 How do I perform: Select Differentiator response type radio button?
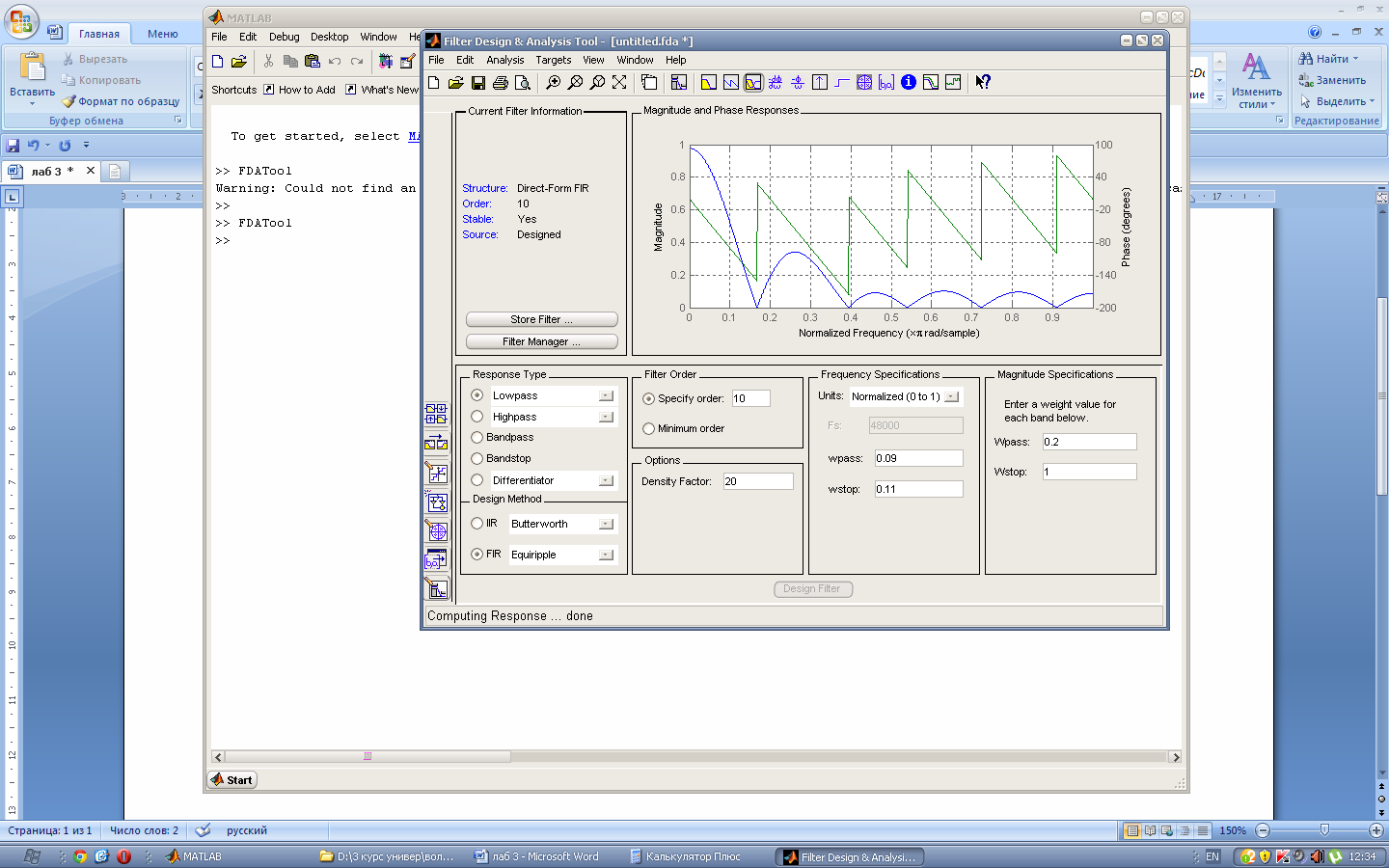click(477, 480)
